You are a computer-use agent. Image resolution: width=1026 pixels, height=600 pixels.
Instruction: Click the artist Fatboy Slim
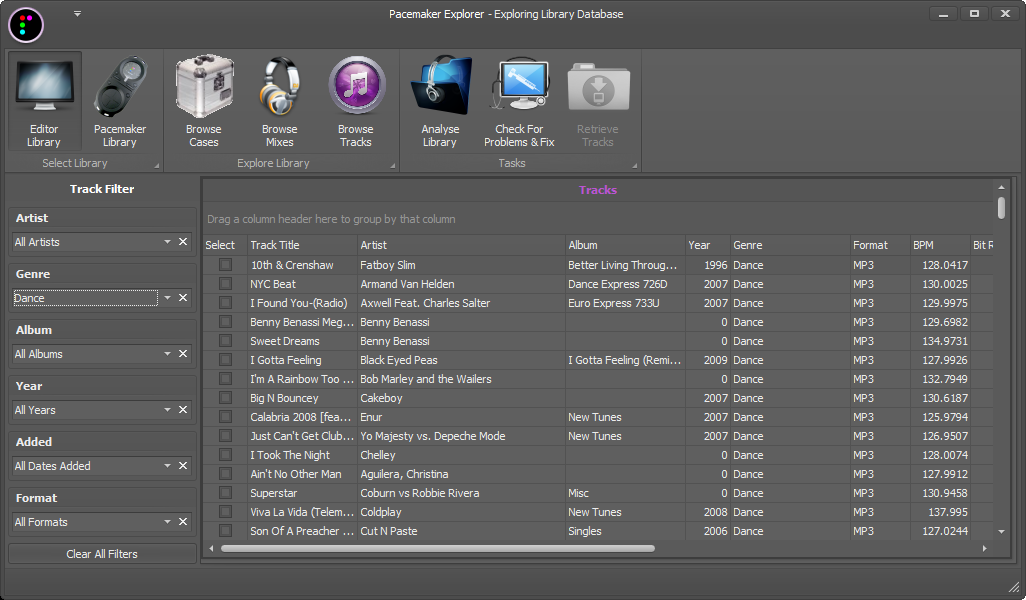[x=387, y=265]
